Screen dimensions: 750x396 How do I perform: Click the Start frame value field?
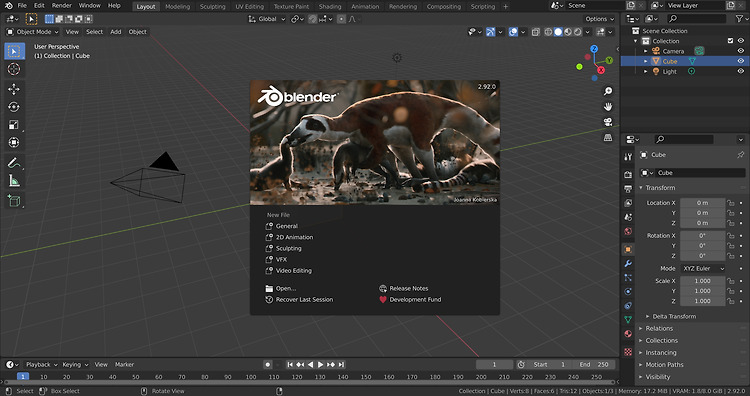pyautogui.click(x=550, y=364)
